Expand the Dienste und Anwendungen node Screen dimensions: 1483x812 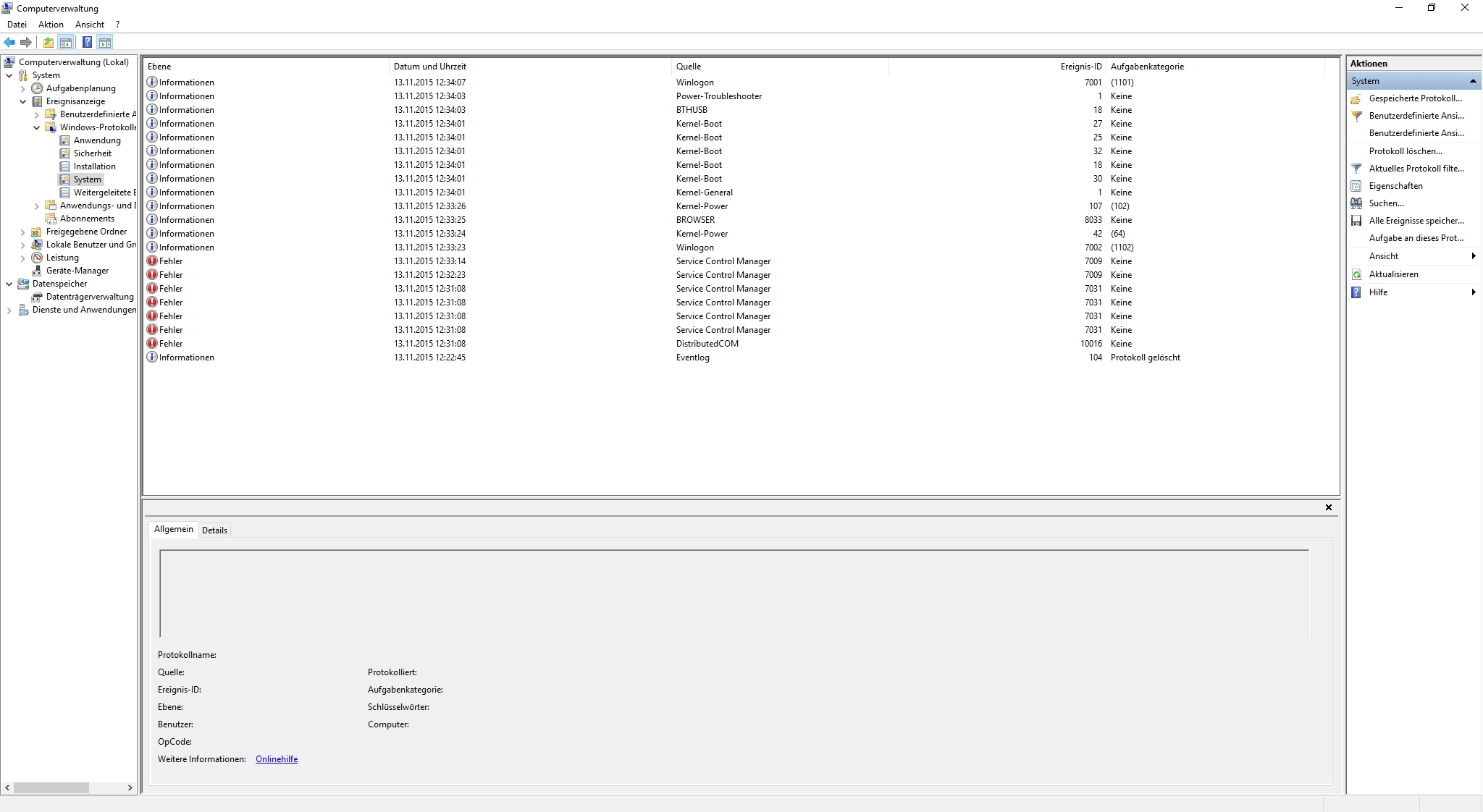point(9,310)
